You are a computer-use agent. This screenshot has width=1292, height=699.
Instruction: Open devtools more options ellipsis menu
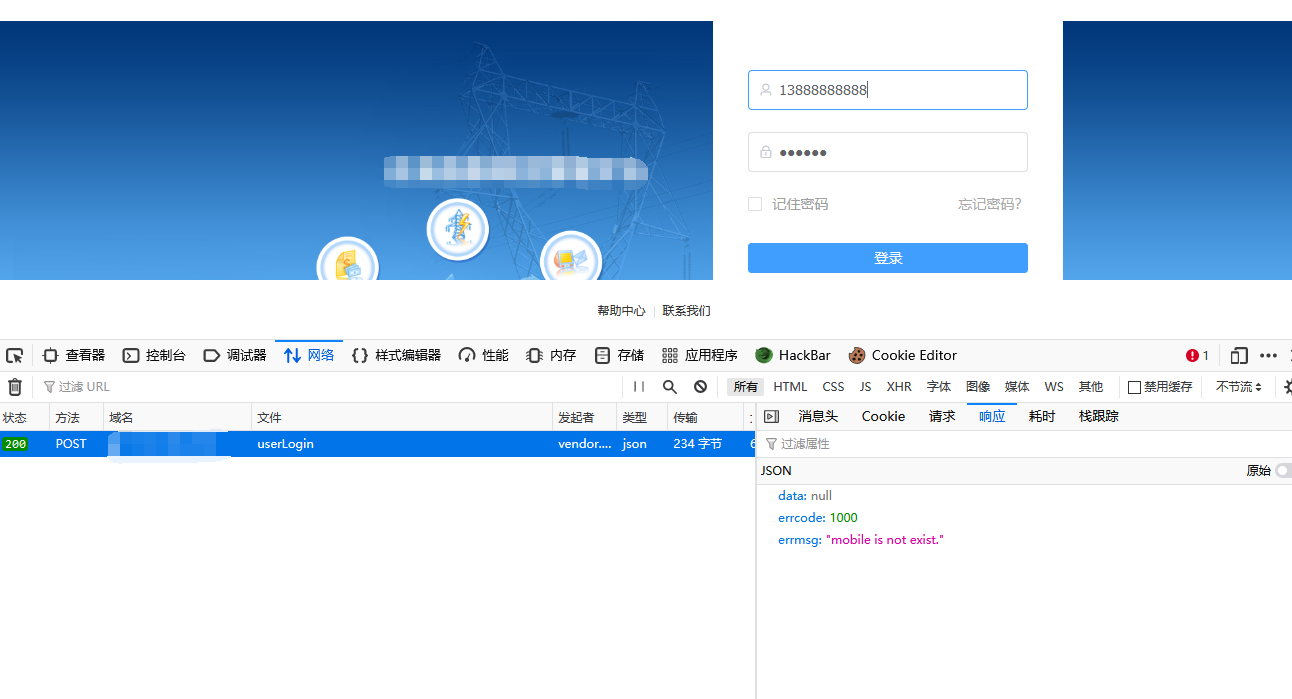click(1268, 355)
